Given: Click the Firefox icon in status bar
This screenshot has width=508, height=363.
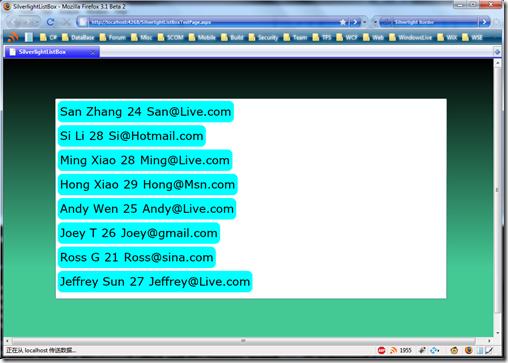Looking at the screenshot, I should coord(469,350).
